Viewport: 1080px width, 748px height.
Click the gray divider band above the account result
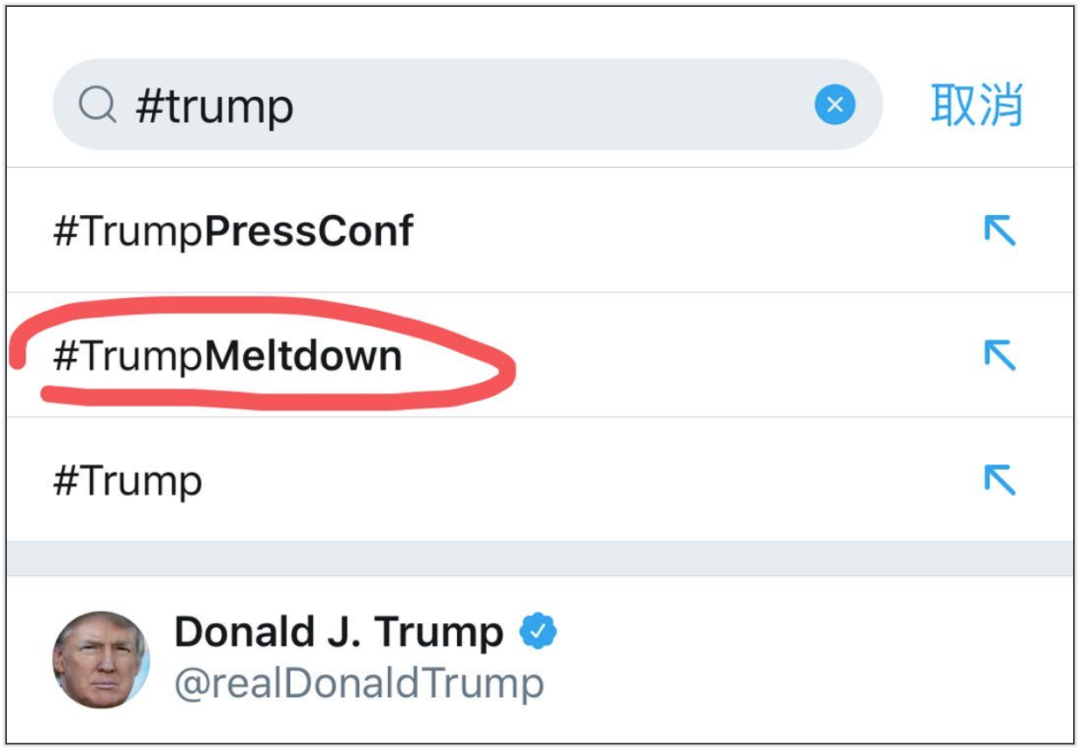click(540, 559)
